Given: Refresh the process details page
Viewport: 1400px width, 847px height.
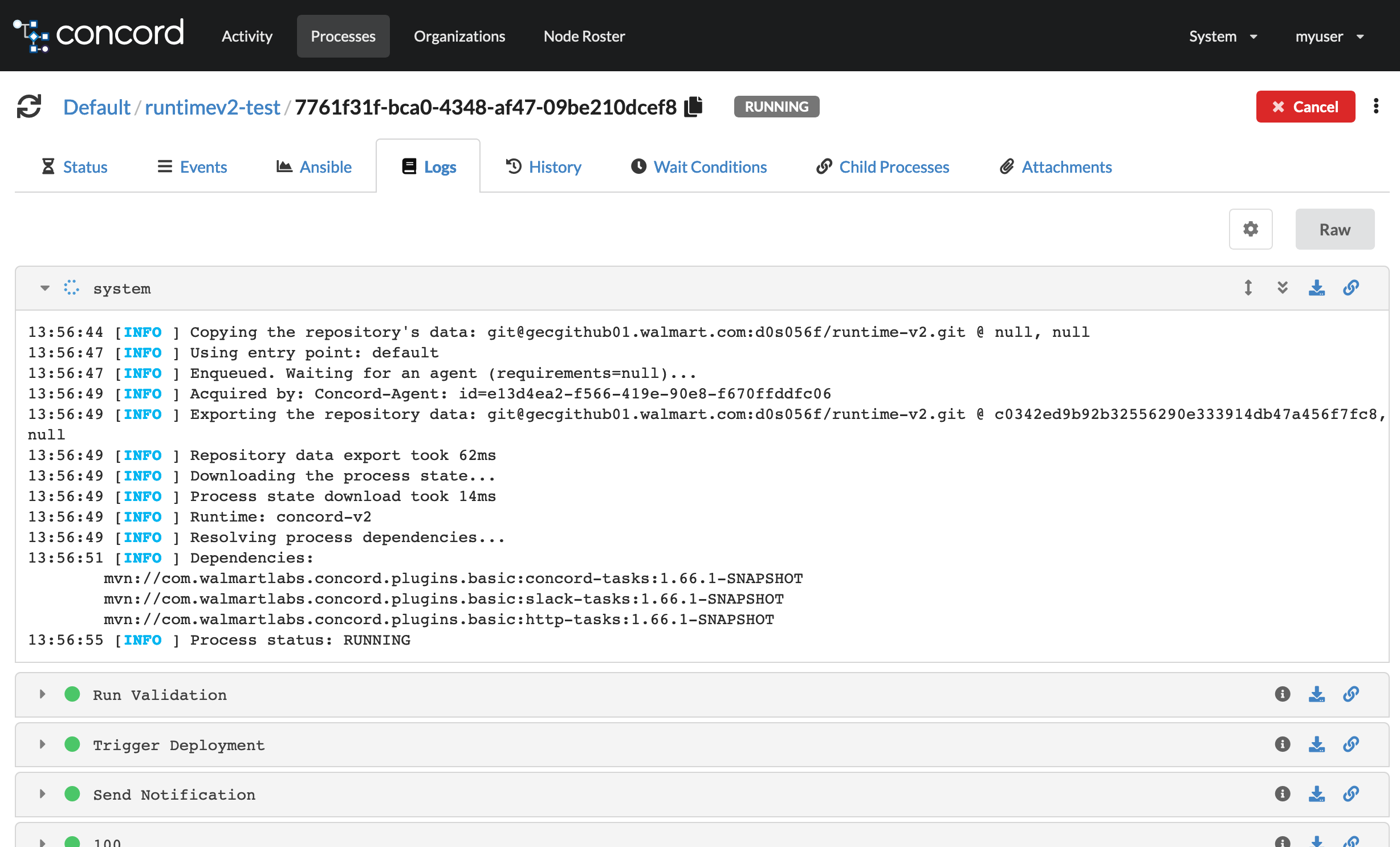Looking at the screenshot, I should click(29, 107).
